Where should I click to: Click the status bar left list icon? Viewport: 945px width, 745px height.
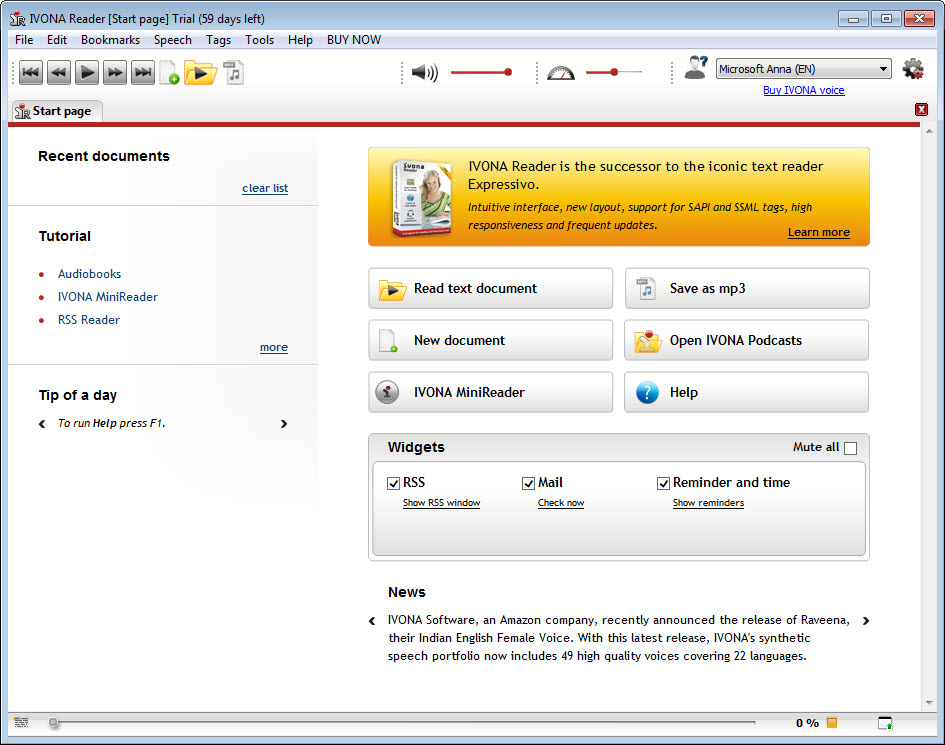(x=21, y=722)
